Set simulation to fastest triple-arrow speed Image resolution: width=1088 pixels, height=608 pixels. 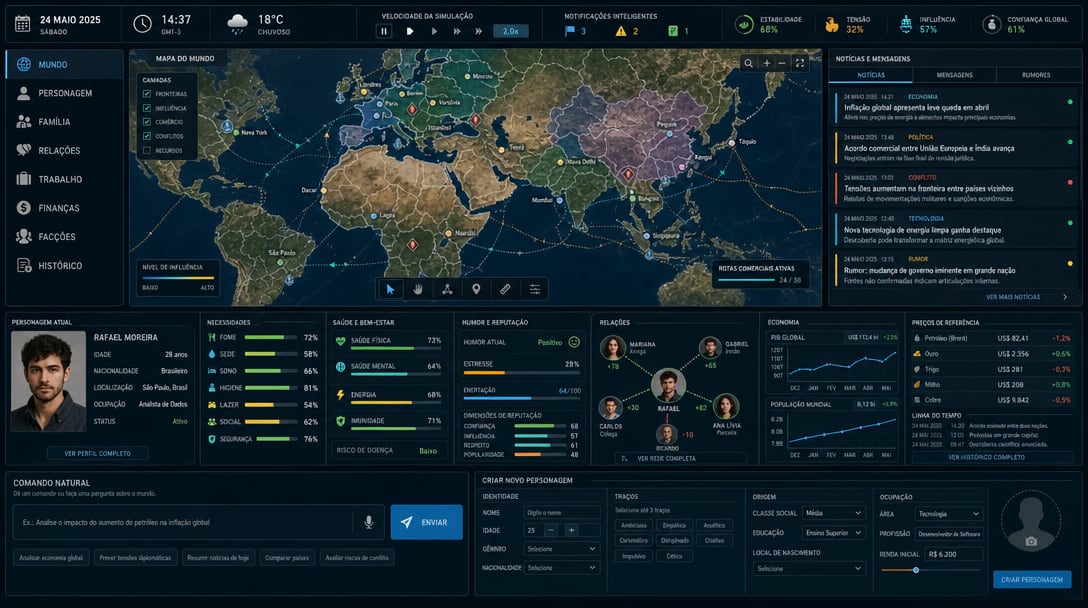[478, 31]
